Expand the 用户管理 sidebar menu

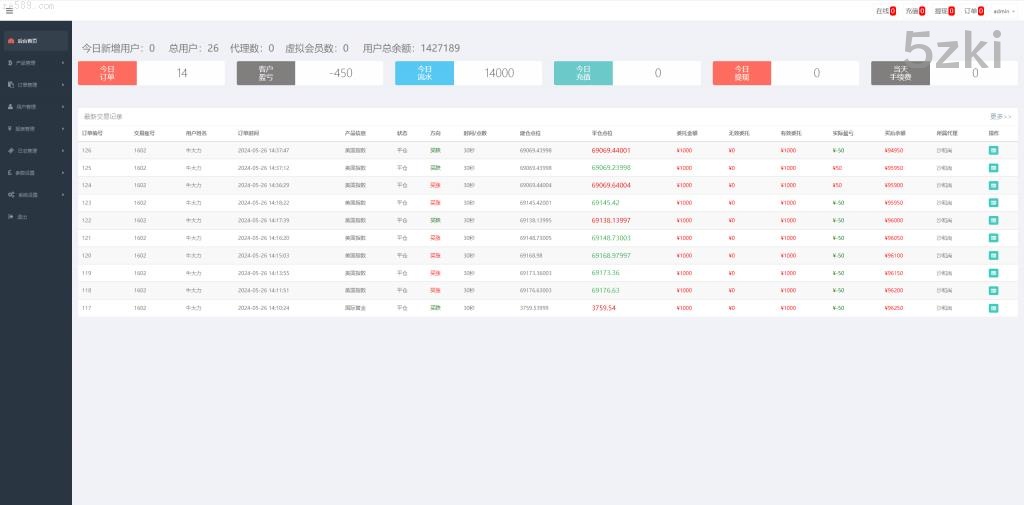click(x=36, y=106)
